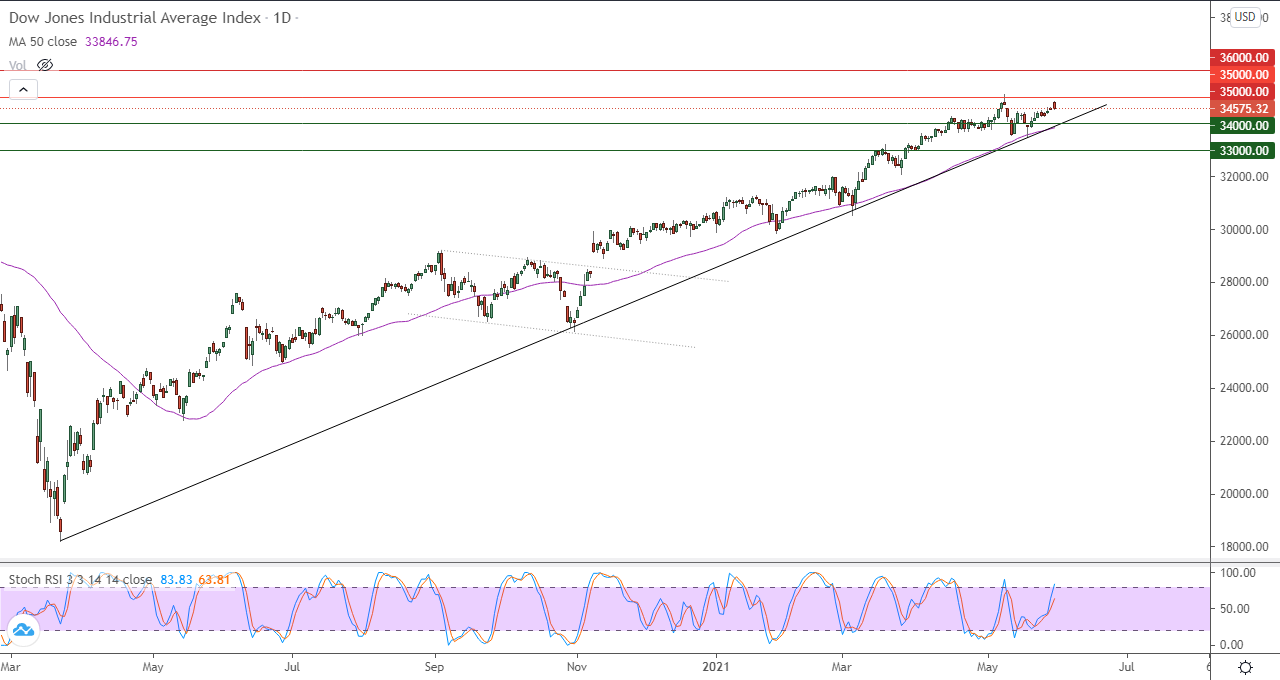Click the 2021 label on time axis
Image resolution: width=1280 pixels, height=680 pixels.
[717, 665]
